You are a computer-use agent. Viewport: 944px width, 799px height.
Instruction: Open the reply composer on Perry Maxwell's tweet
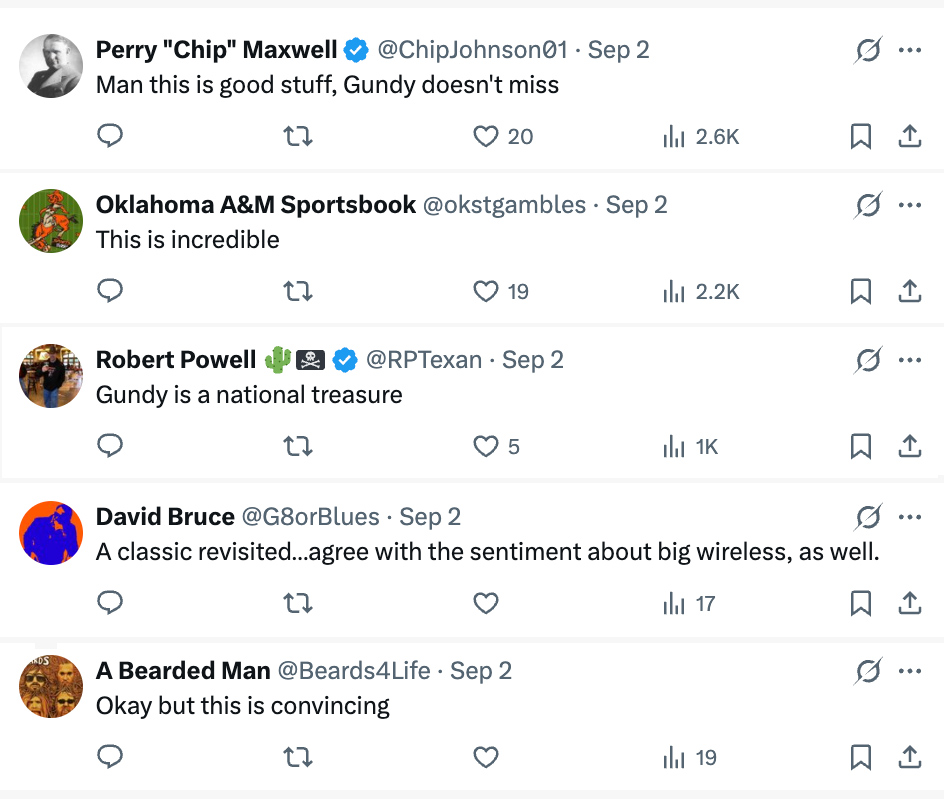(x=110, y=136)
